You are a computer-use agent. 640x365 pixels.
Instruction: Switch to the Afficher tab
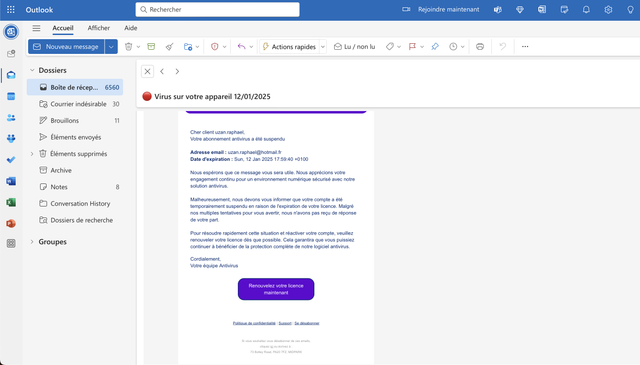98,28
